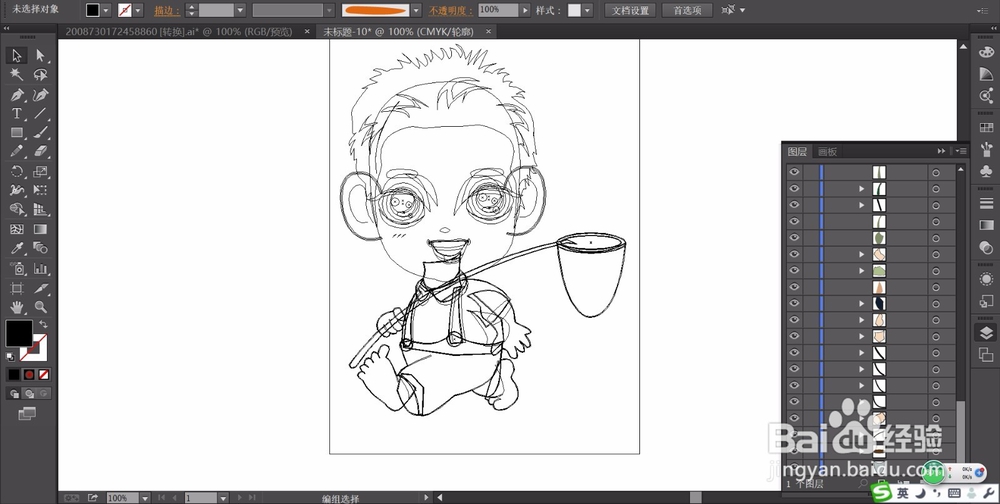Switch to 200873017245886O [转换].ai document tab

pos(179,31)
